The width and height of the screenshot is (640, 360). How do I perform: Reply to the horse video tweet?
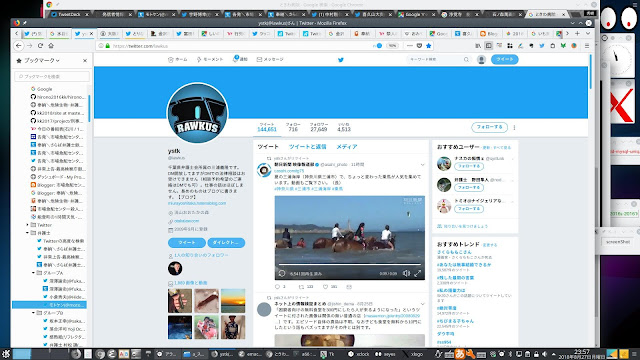[278, 287]
